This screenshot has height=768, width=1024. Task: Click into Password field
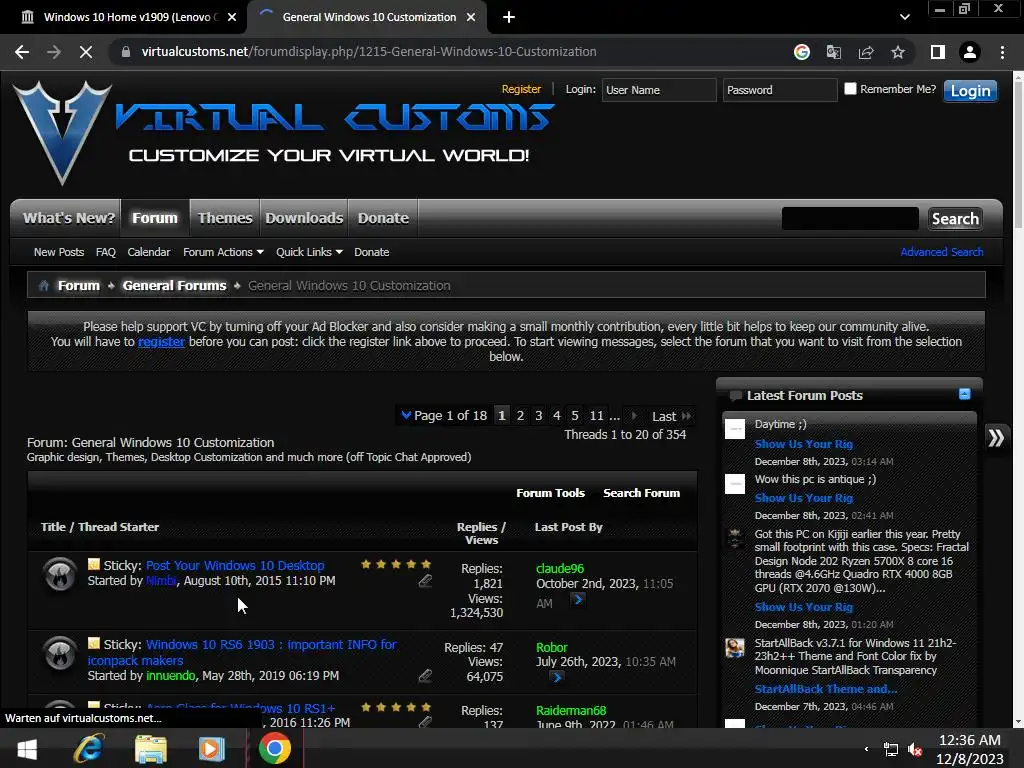[x=780, y=90]
